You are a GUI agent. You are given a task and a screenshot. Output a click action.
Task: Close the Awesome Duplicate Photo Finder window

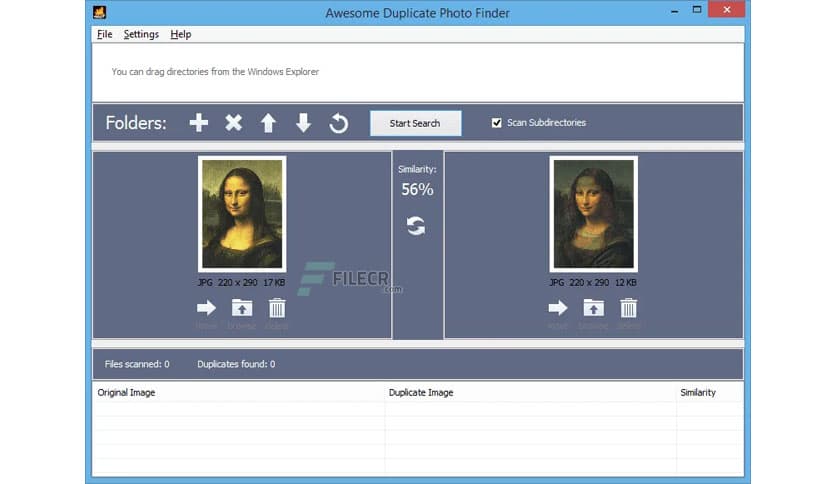726,10
